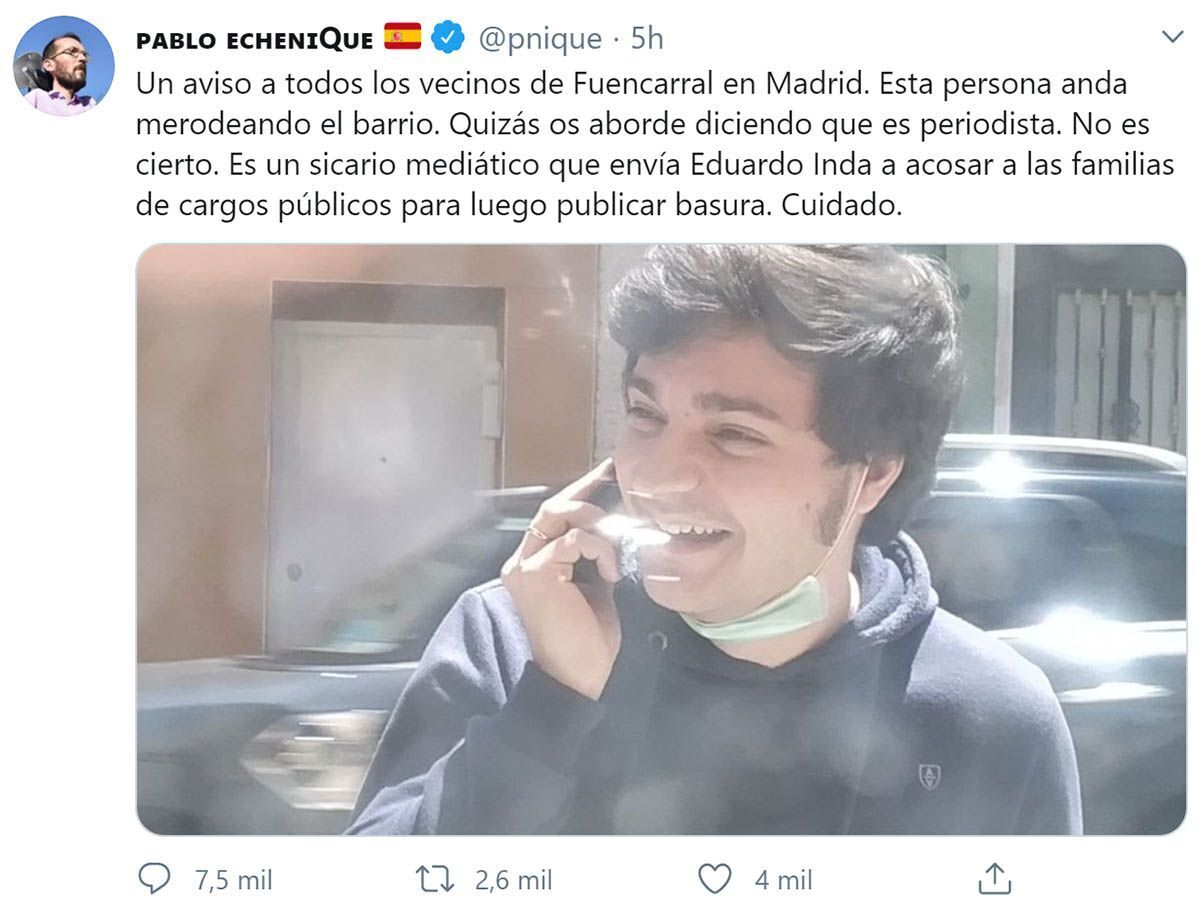Like the tweet with the heart icon

tap(714, 879)
